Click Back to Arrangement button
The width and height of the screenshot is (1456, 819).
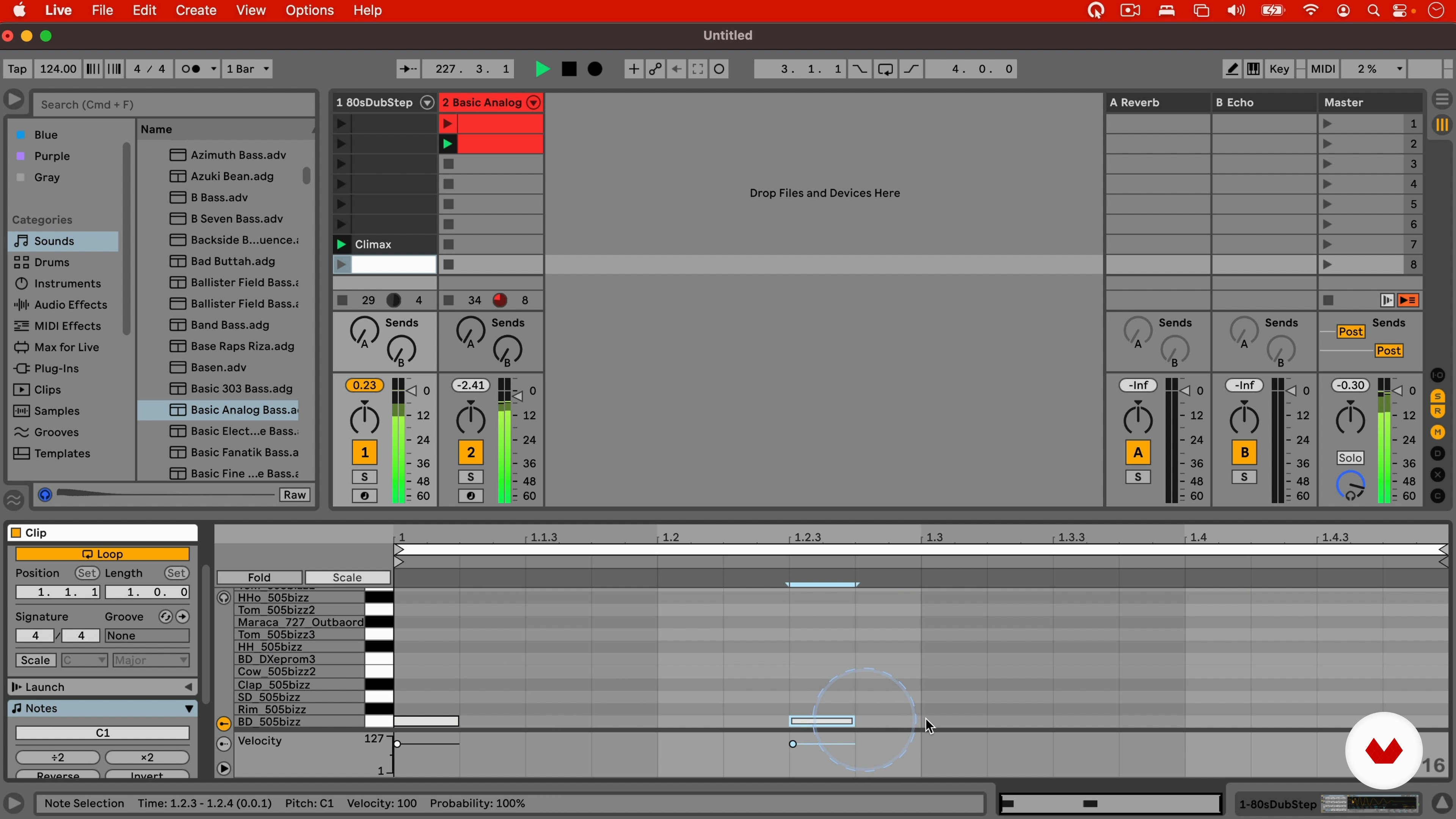tap(1409, 301)
